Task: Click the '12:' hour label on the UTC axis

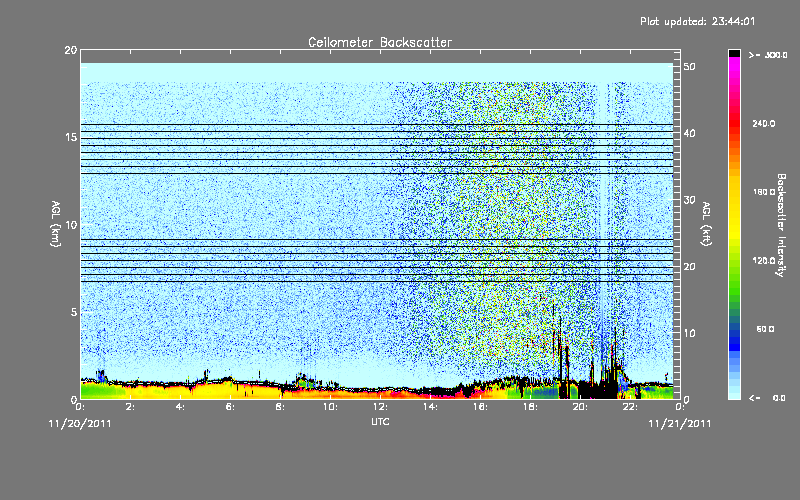Action: tap(380, 407)
